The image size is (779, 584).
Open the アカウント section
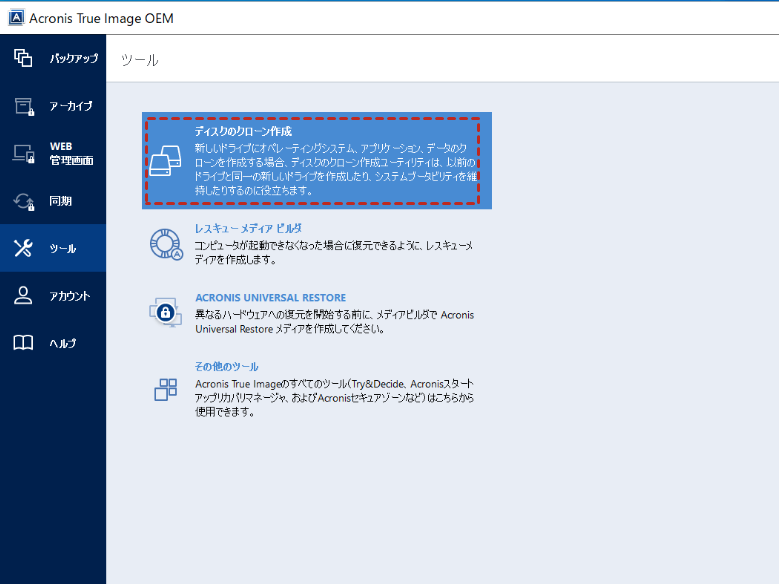pyautogui.click(x=53, y=296)
